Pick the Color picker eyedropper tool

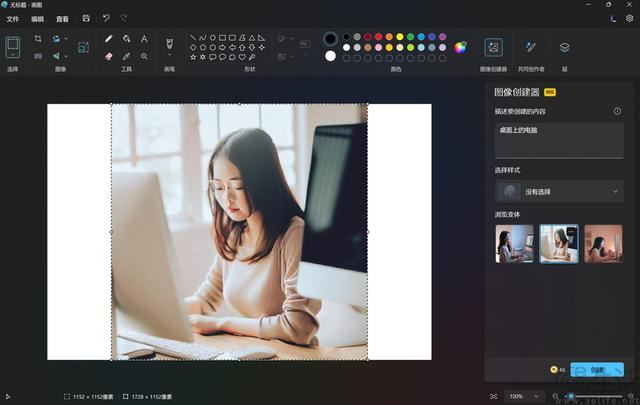click(x=127, y=56)
